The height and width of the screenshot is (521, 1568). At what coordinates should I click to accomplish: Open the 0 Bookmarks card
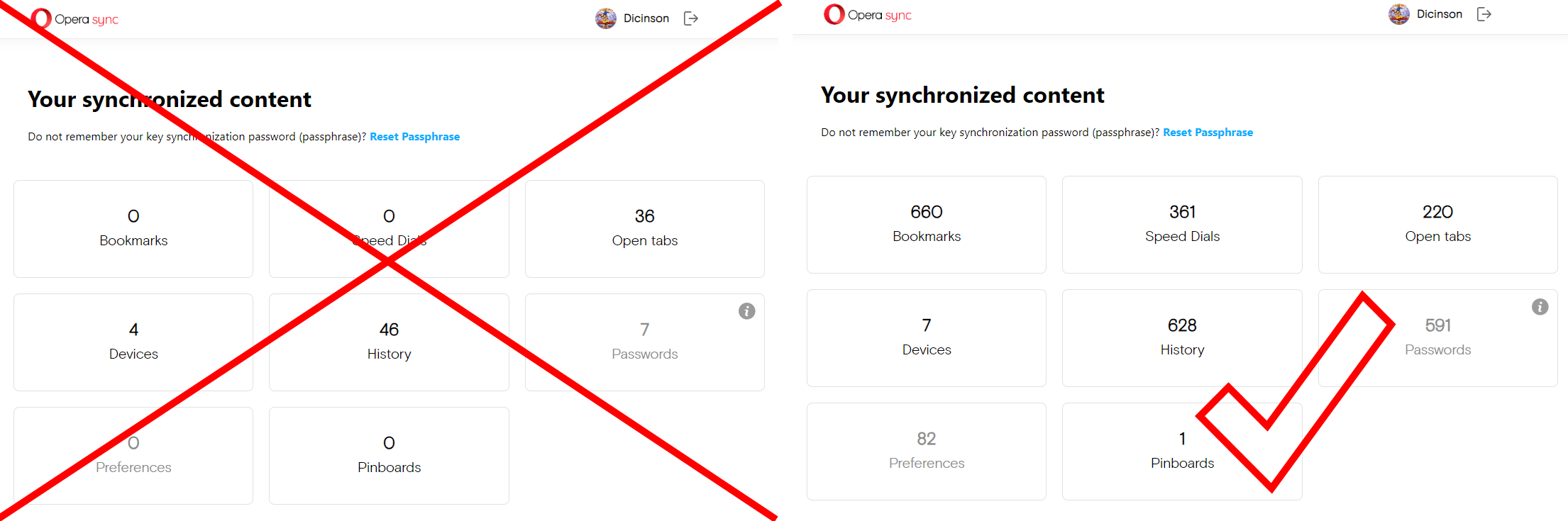(133, 229)
